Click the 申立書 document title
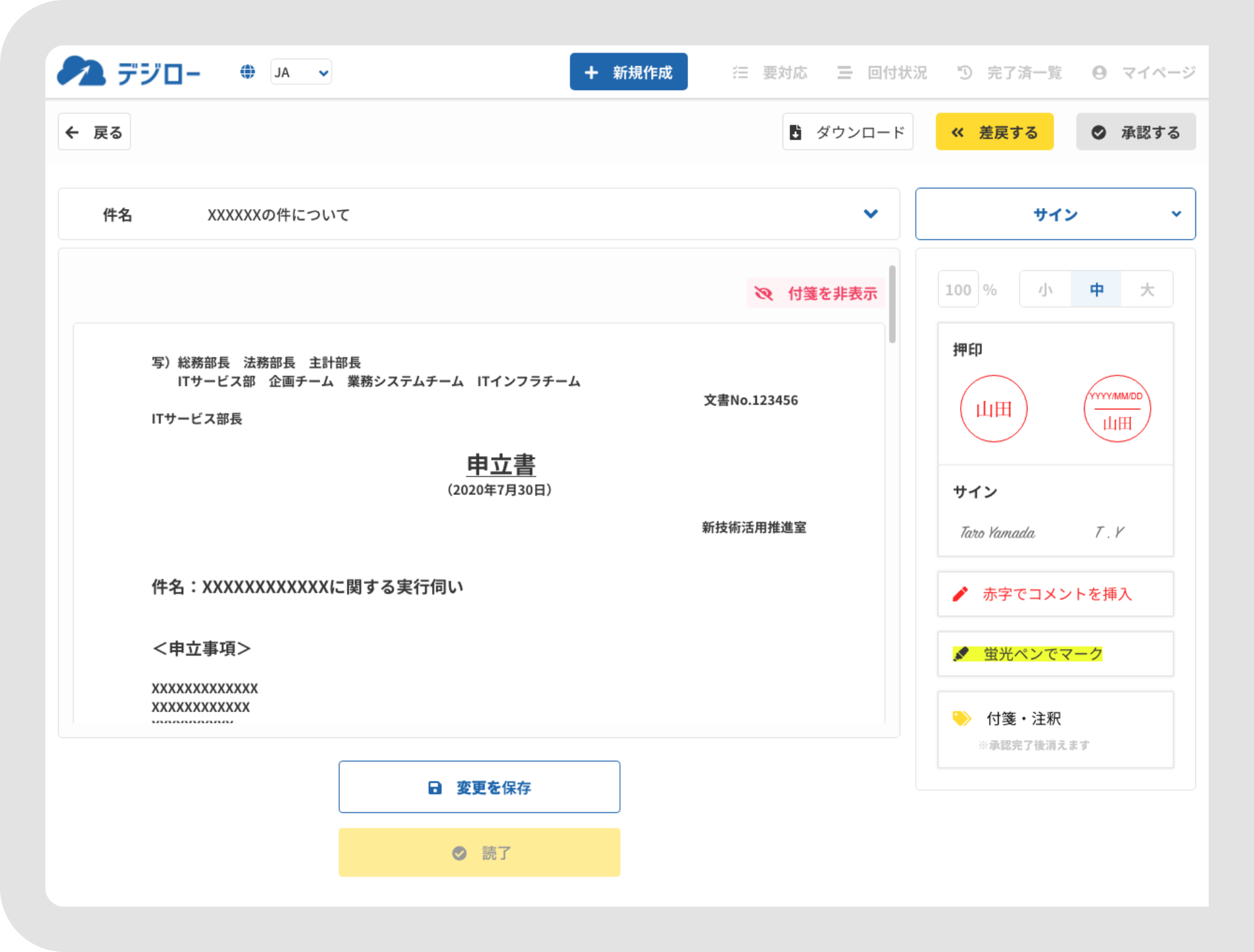This screenshot has width=1254, height=952. 500,465
